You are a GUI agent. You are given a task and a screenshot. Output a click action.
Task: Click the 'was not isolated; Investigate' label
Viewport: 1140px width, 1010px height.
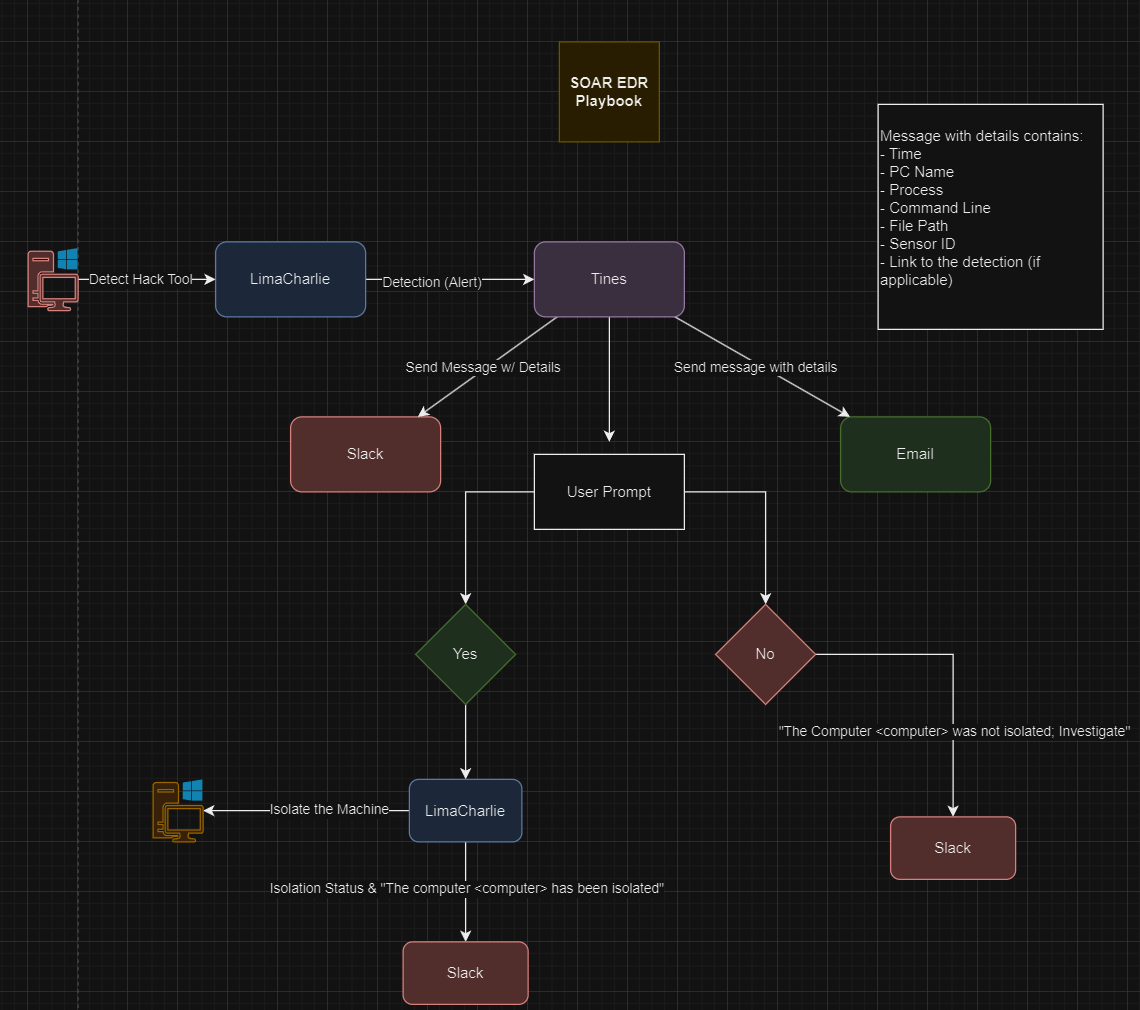954,731
